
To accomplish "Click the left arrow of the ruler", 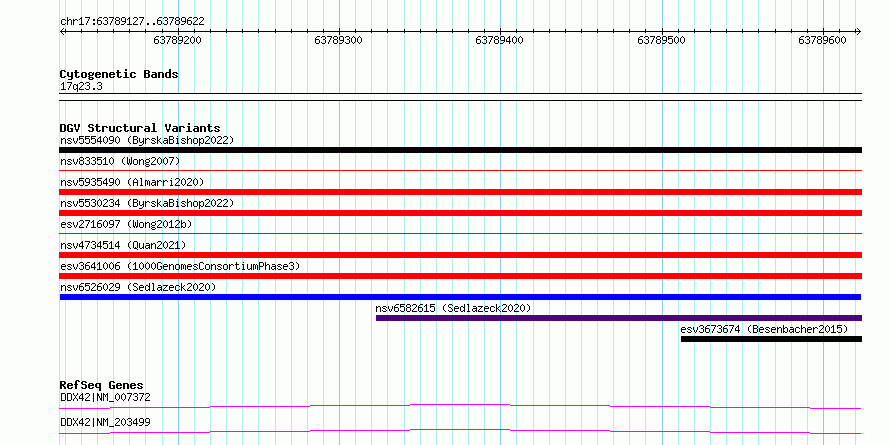I will (x=63, y=32).
